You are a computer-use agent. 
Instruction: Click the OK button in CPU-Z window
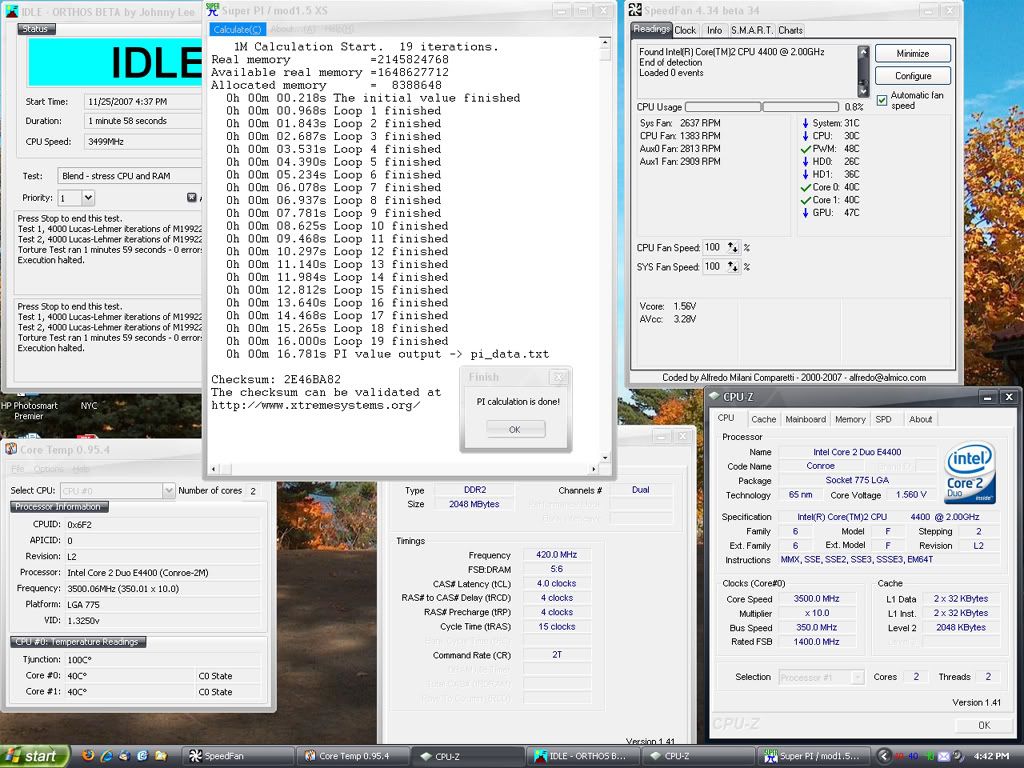984,725
